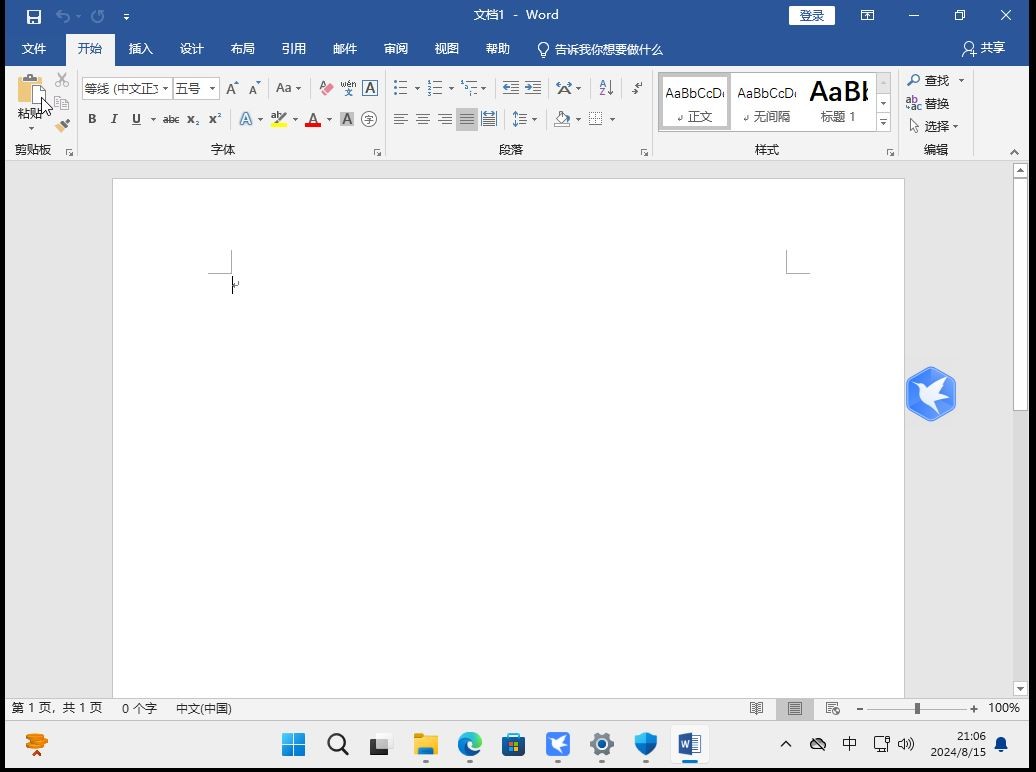The height and width of the screenshot is (772, 1036).
Task: Toggle bold formatting
Action: click(x=92, y=119)
